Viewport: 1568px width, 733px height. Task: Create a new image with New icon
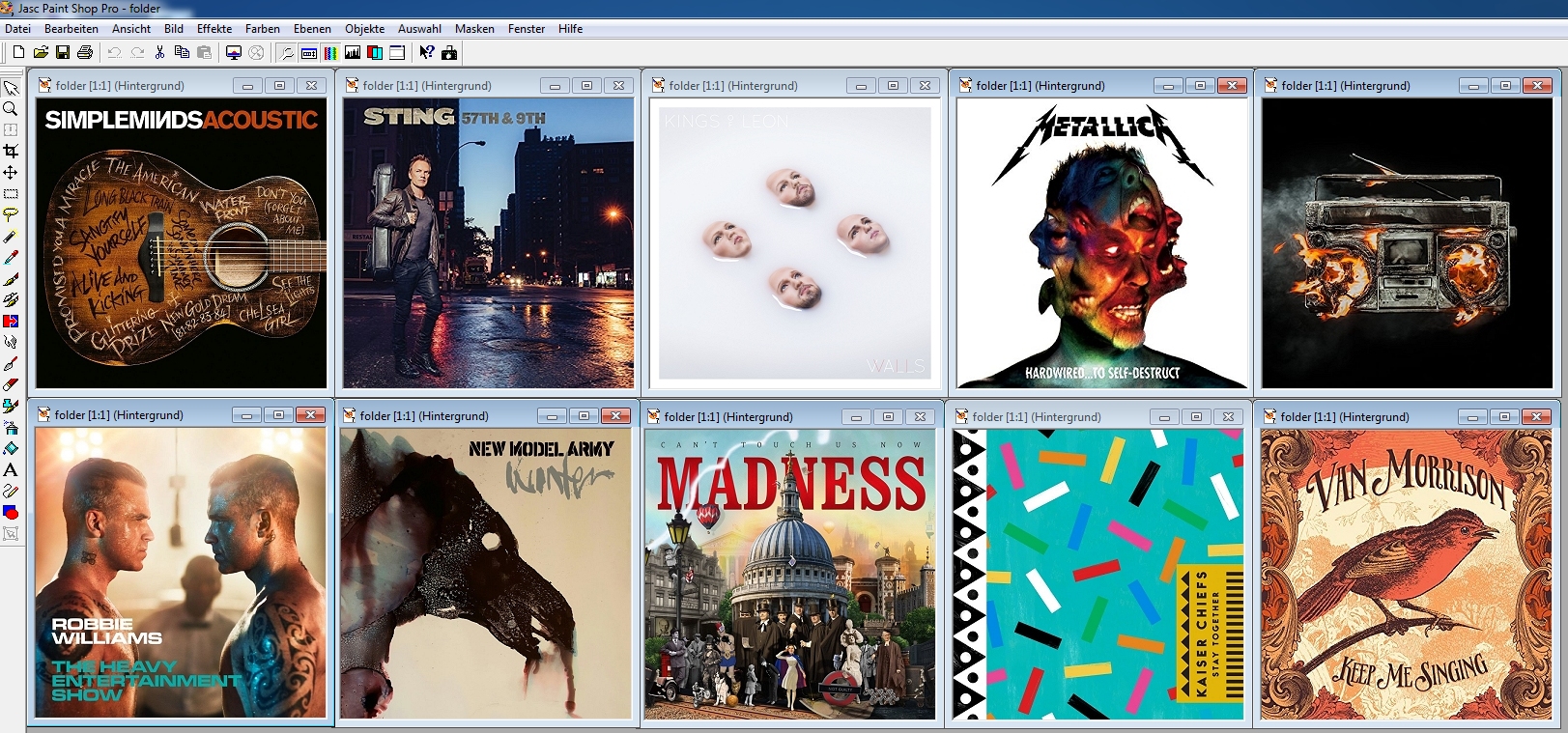pyautogui.click(x=18, y=52)
